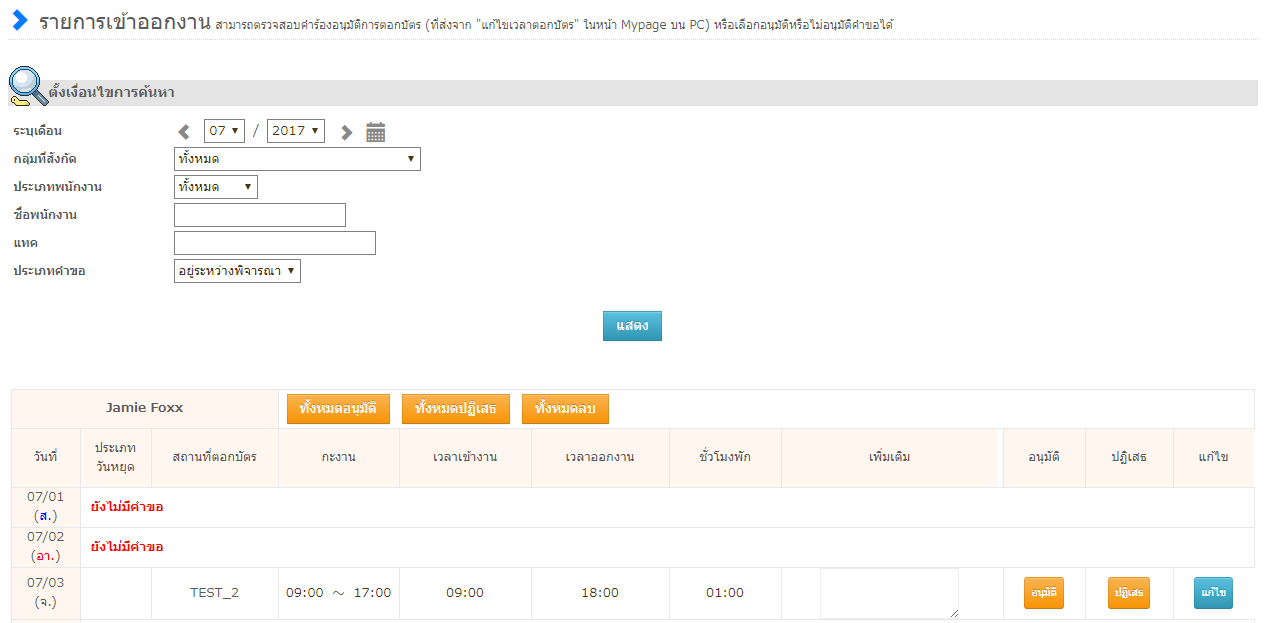Click ทั้งหมดปฏิเสธ reject-all button
1273x623 pixels.
pos(455,409)
